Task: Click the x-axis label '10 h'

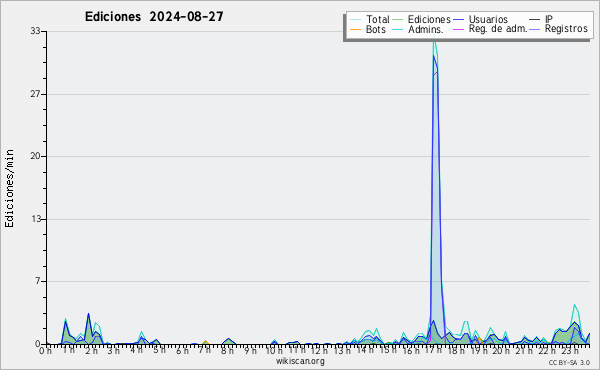Action: 274,350
